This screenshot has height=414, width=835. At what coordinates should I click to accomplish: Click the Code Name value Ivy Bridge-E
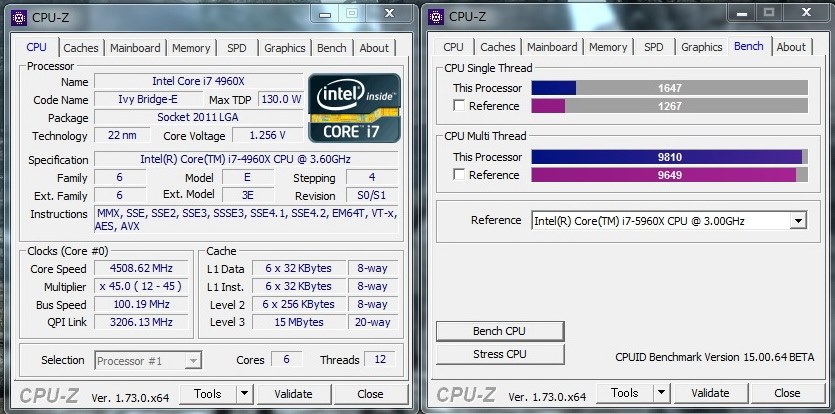point(148,99)
